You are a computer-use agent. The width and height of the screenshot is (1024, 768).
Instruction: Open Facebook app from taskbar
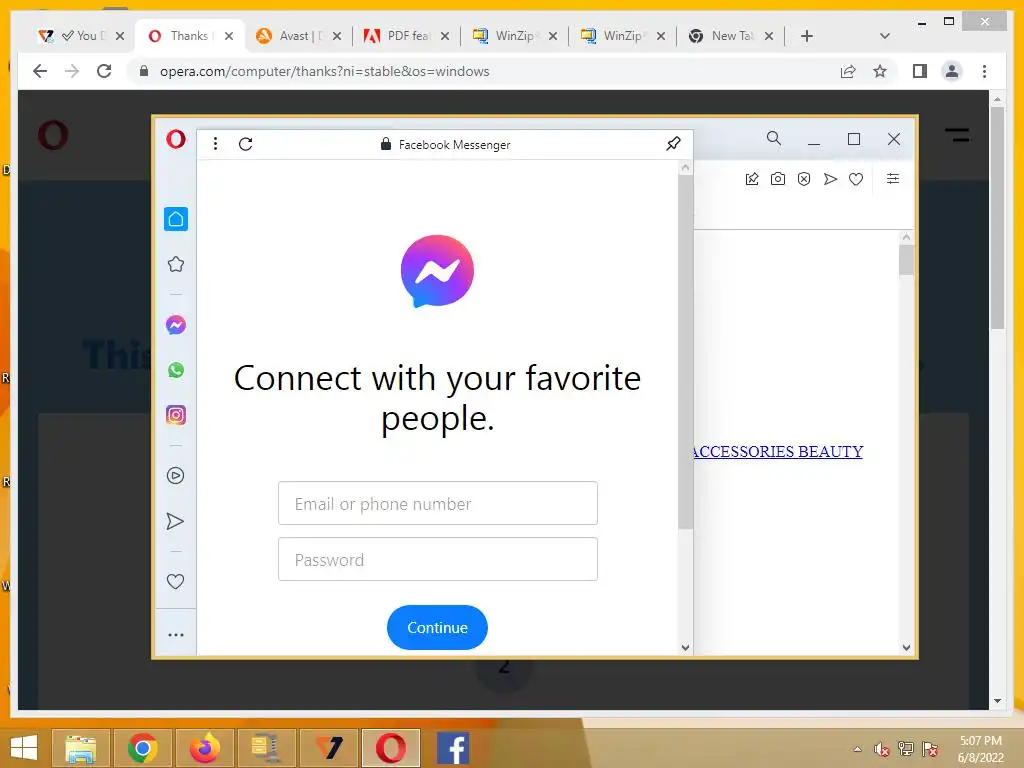coord(453,748)
